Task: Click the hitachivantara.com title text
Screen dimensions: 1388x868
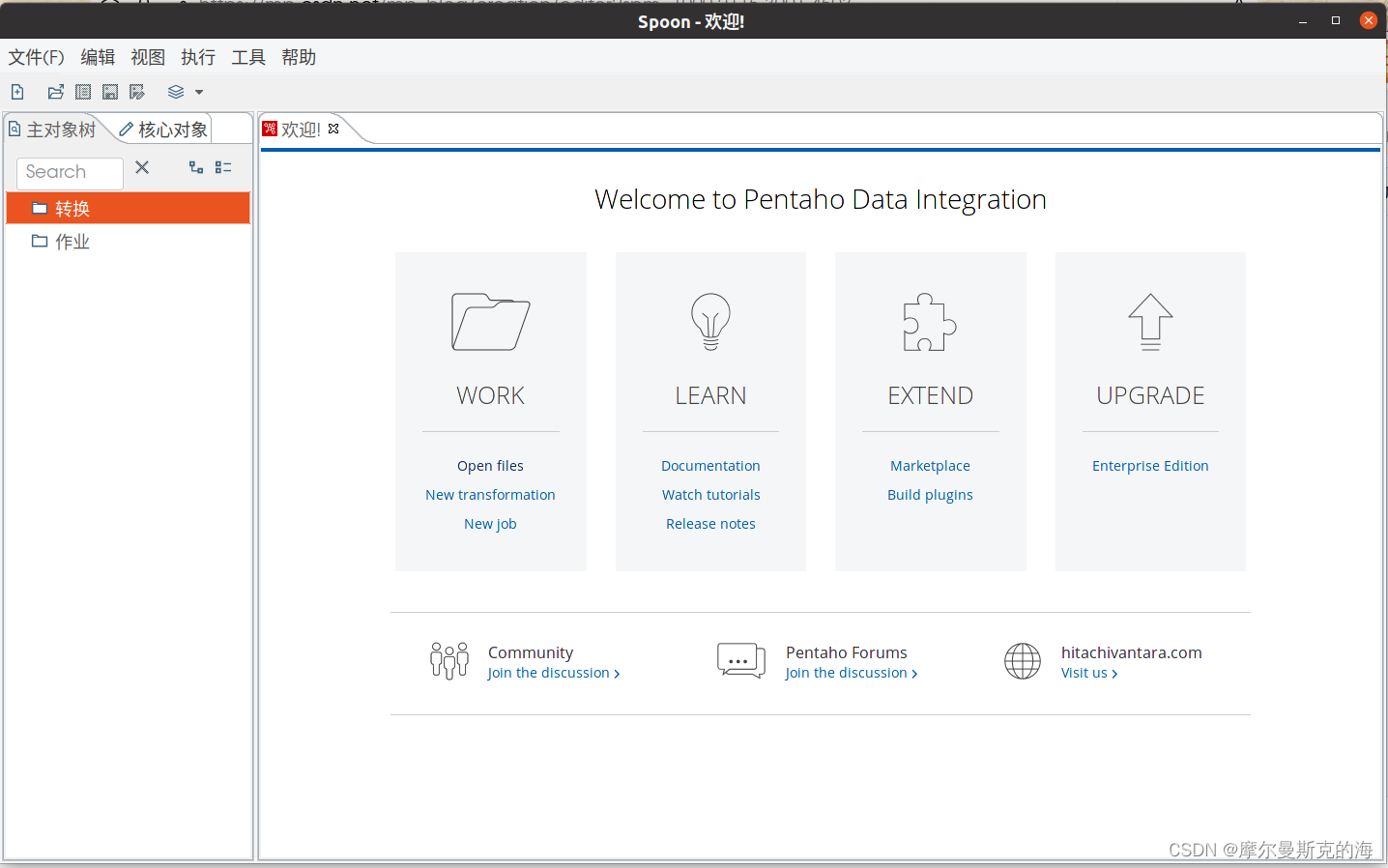Action: pos(1131,652)
